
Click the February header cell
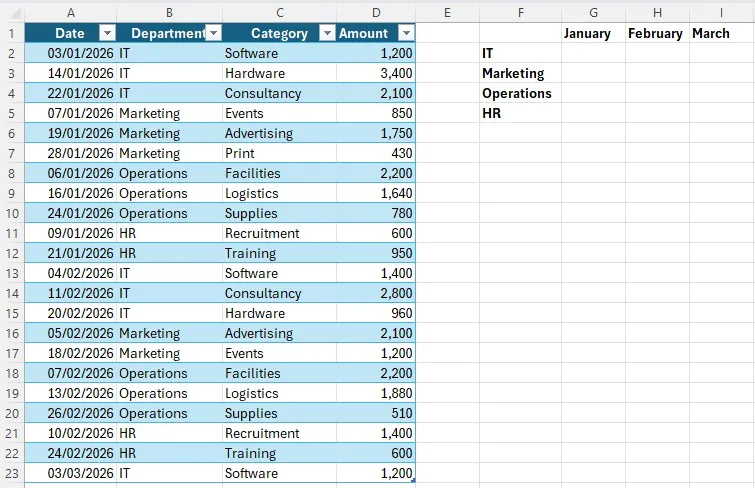pos(657,33)
